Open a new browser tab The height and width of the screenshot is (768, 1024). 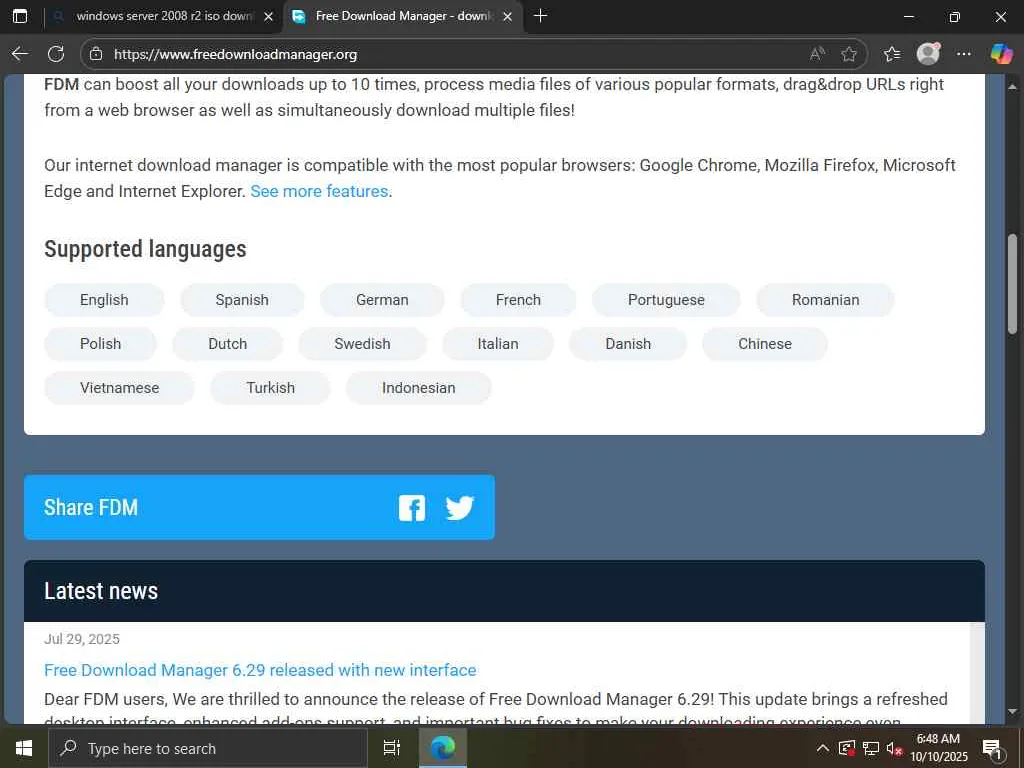(540, 16)
